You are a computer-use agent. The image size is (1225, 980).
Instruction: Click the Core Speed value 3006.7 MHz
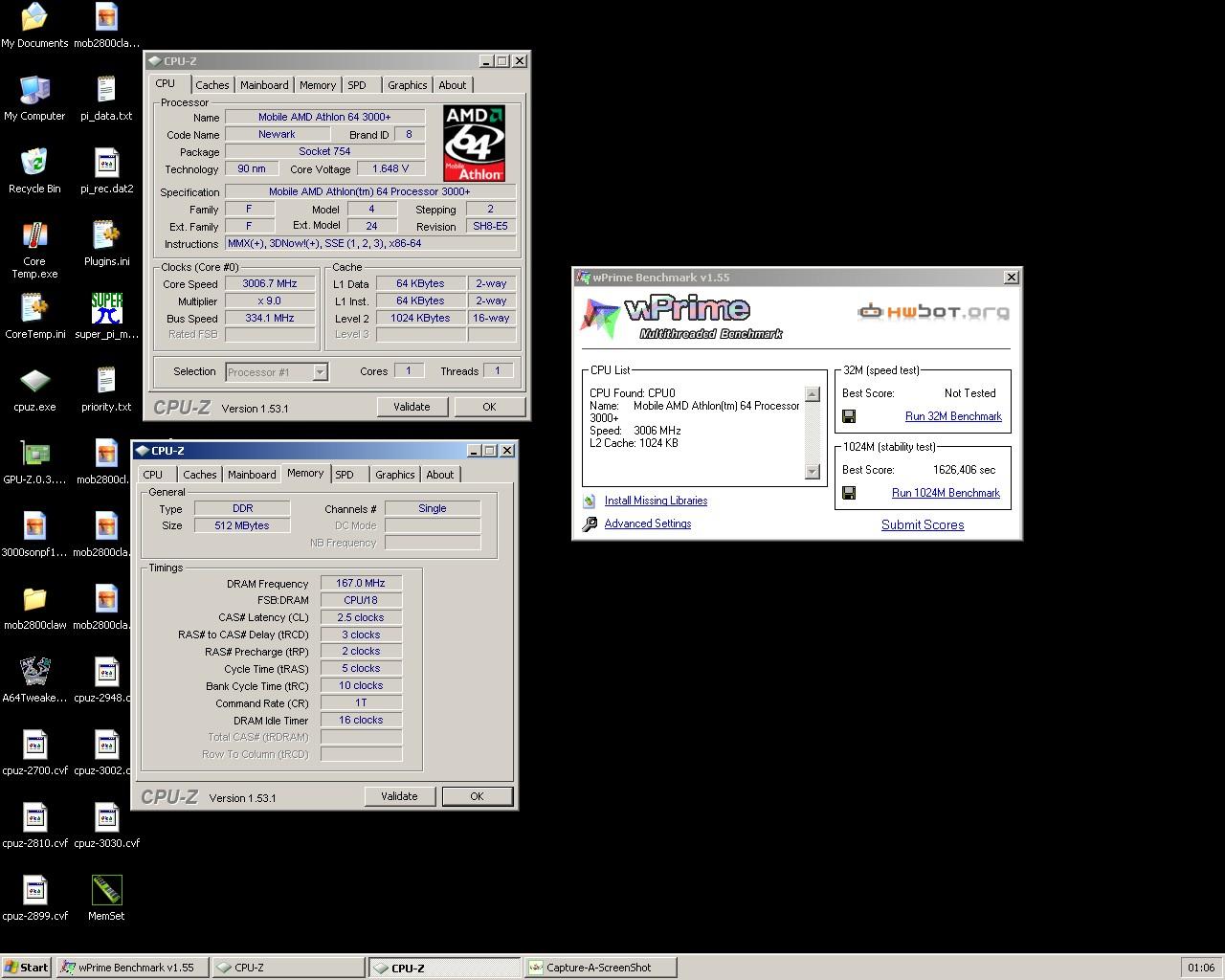click(270, 283)
